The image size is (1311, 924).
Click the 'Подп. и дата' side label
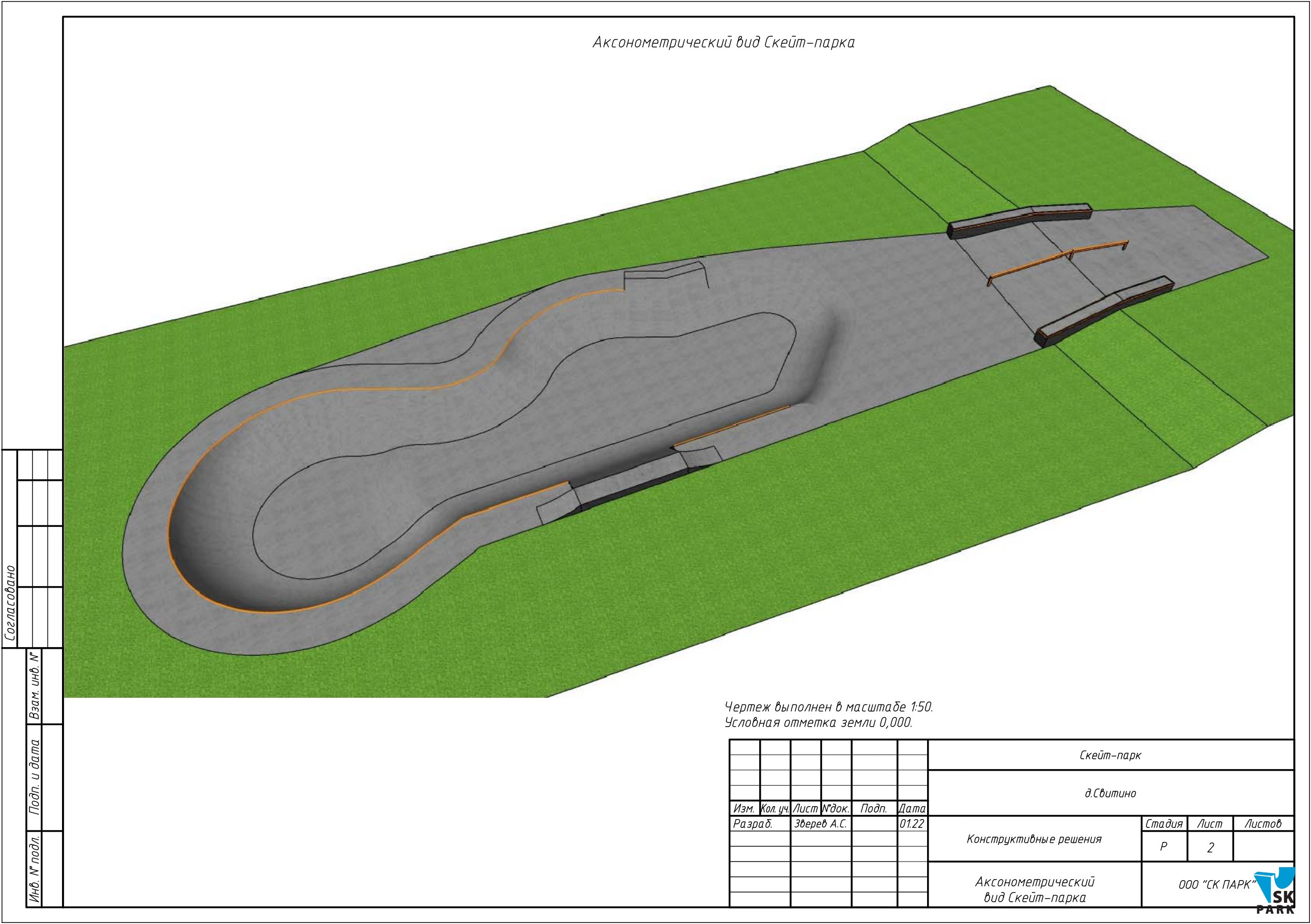click(35, 777)
